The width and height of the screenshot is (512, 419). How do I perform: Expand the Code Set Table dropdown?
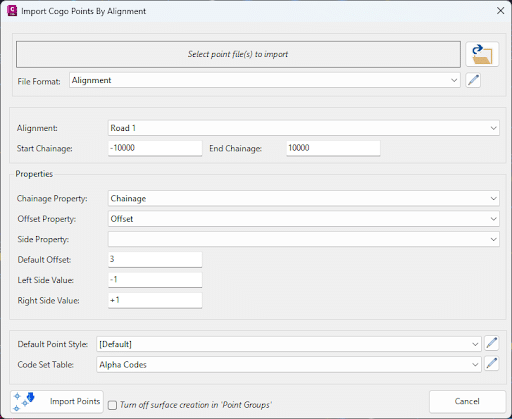click(289, 365)
